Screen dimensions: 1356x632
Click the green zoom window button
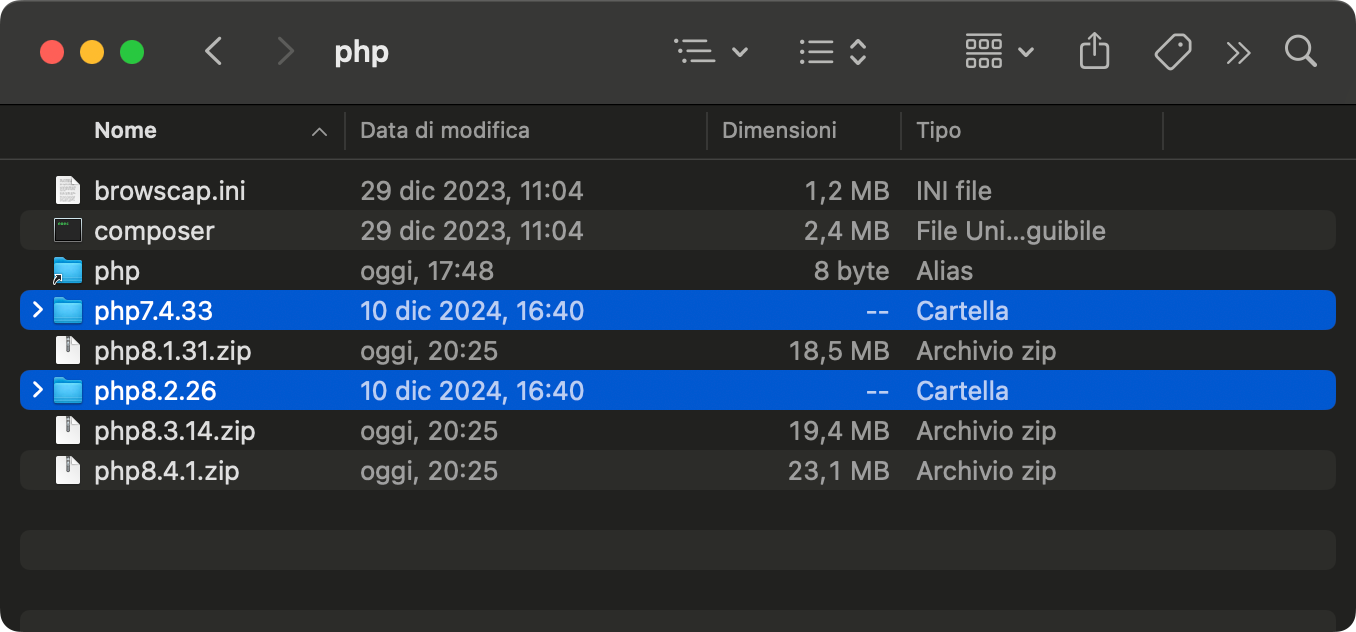click(x=131, y=52)
